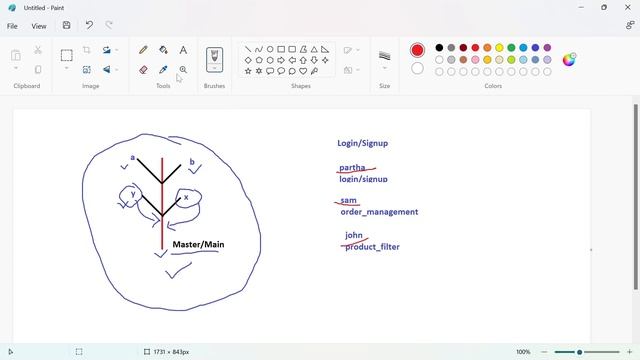Click the zoom slider handle
This screenshot has height=360, width=640.
tap(579, 352)
